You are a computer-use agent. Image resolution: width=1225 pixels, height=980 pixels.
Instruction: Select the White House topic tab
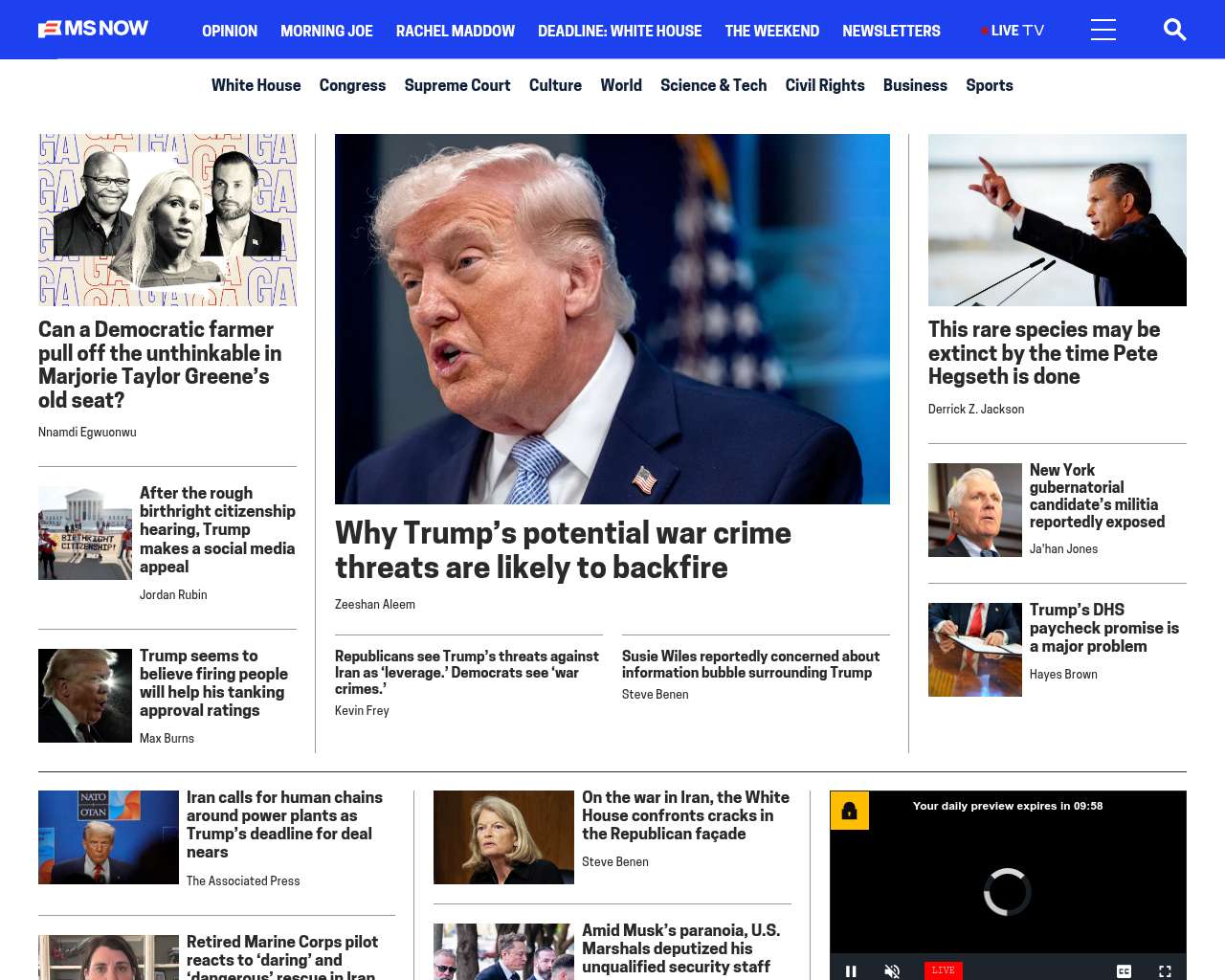pos(256,85)
